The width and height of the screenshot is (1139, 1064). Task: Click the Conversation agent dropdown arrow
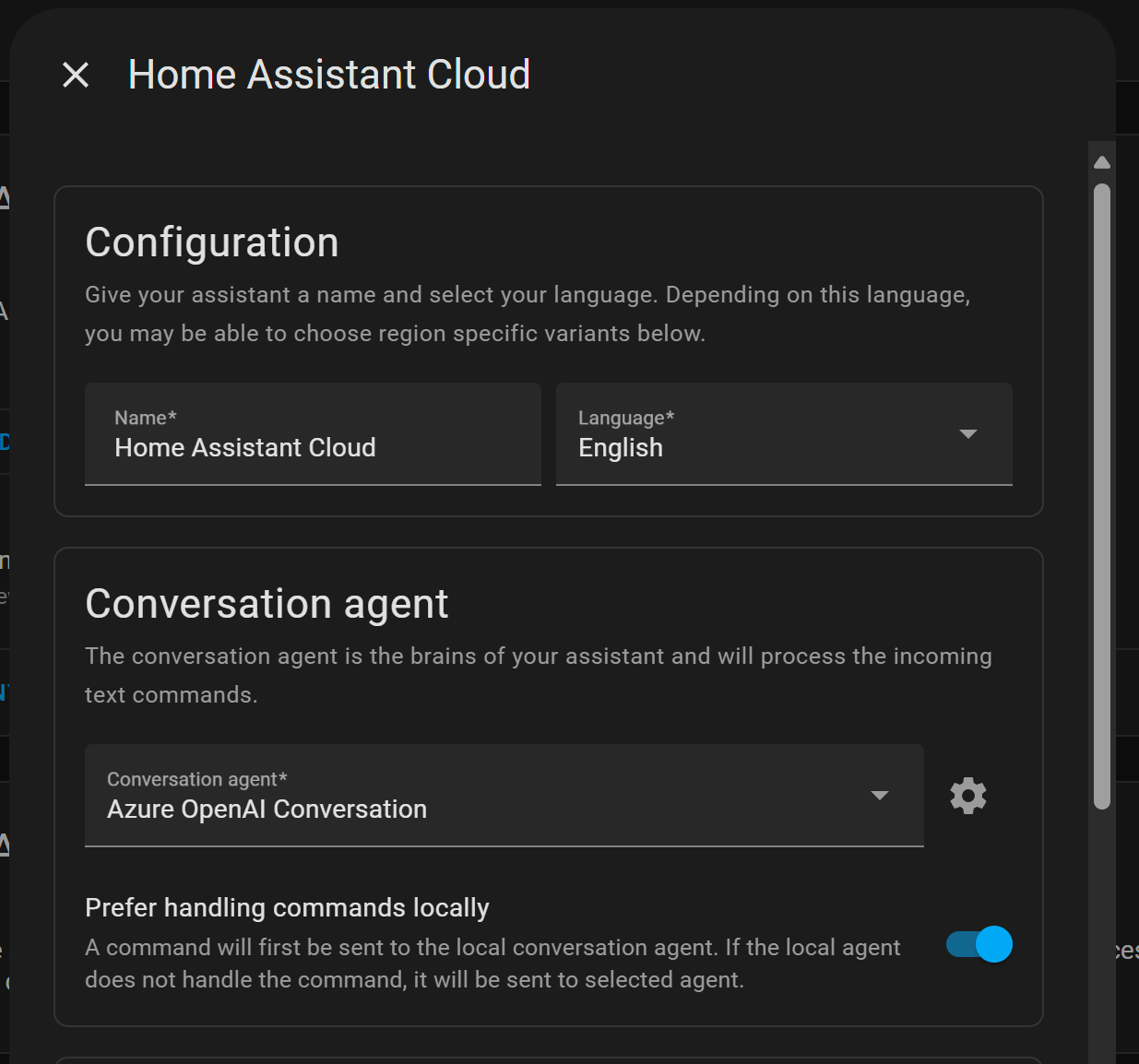pyautogui.click(x=880, y=795)
